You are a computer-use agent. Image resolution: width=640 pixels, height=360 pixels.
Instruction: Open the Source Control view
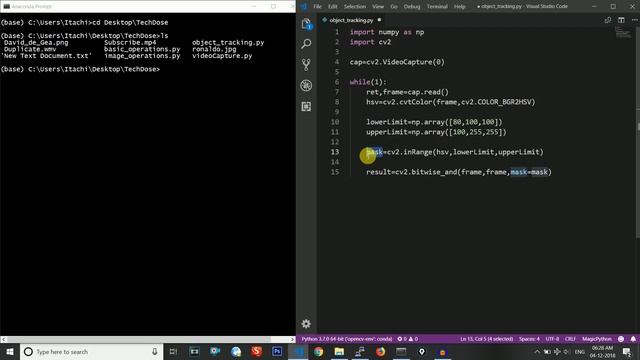point(306,64)
